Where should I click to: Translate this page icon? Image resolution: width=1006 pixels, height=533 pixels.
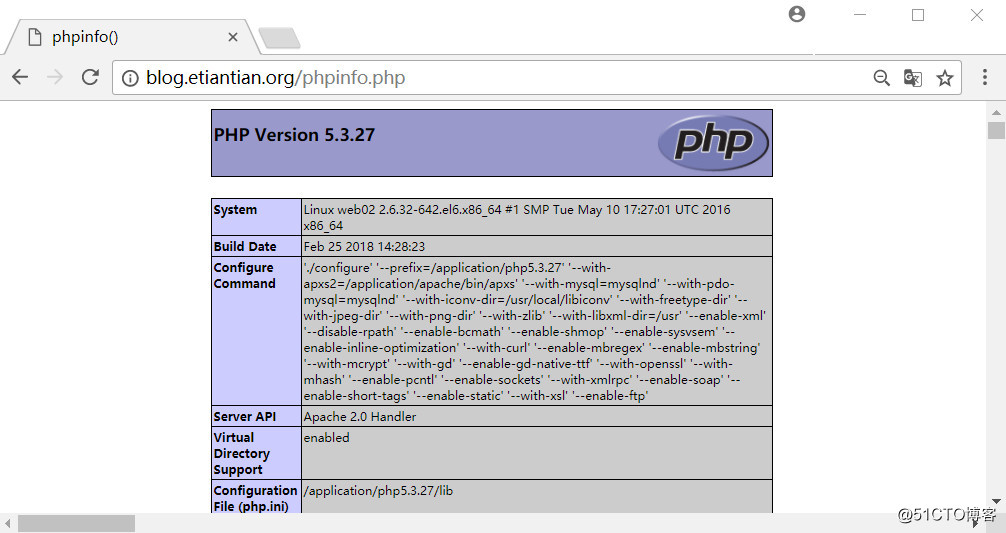click(912, 78)
